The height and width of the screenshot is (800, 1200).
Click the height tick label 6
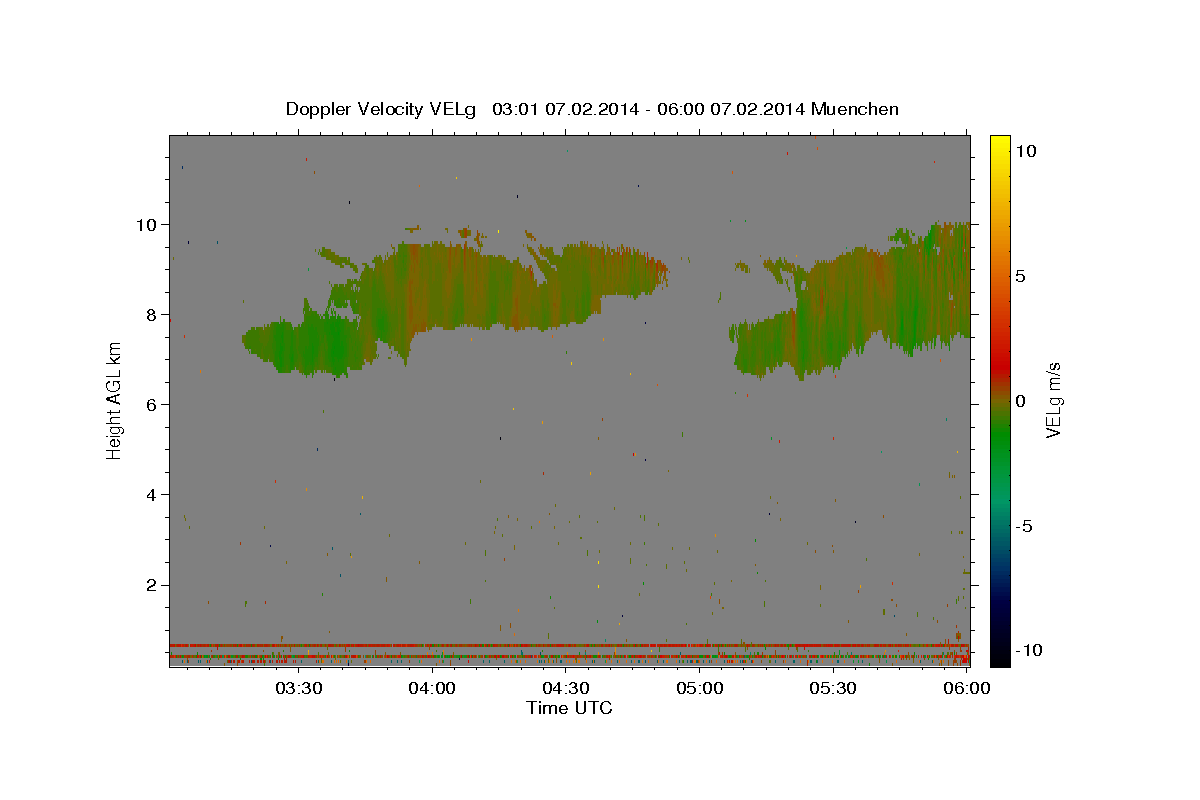(154, 404)
